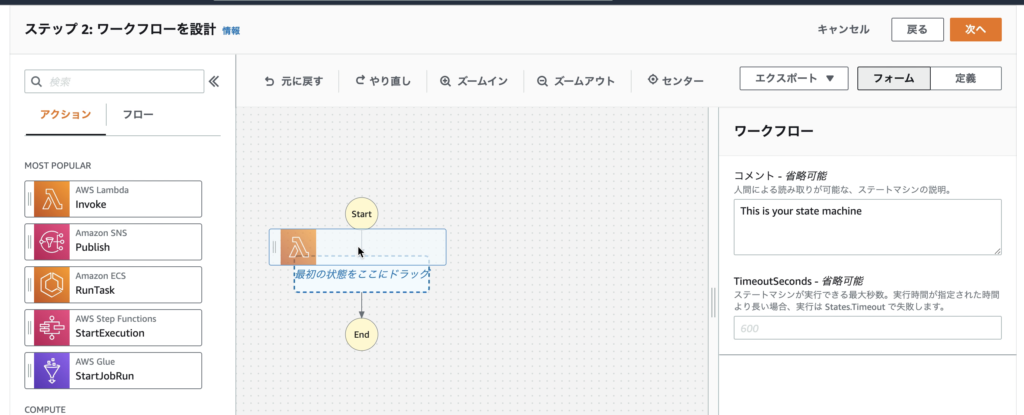Click drag handle on SNS Publish card
1024x415 pixels.
[x=29, y=242]
